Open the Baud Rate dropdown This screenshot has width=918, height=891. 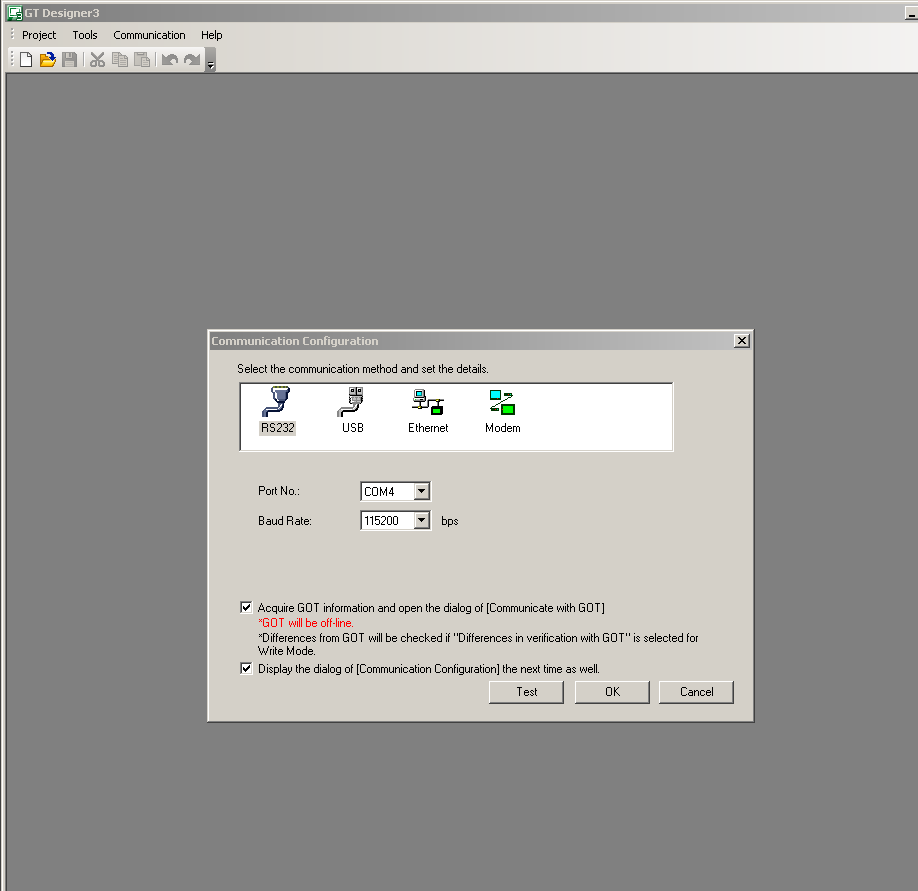pyautogui.click(x=421, y=520)
